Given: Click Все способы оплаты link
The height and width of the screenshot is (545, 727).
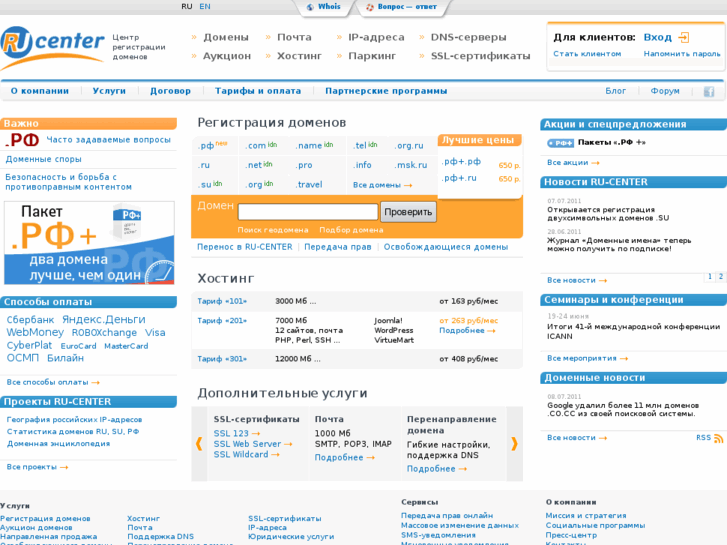Looking at the screenshot, I should coord(53,383).
